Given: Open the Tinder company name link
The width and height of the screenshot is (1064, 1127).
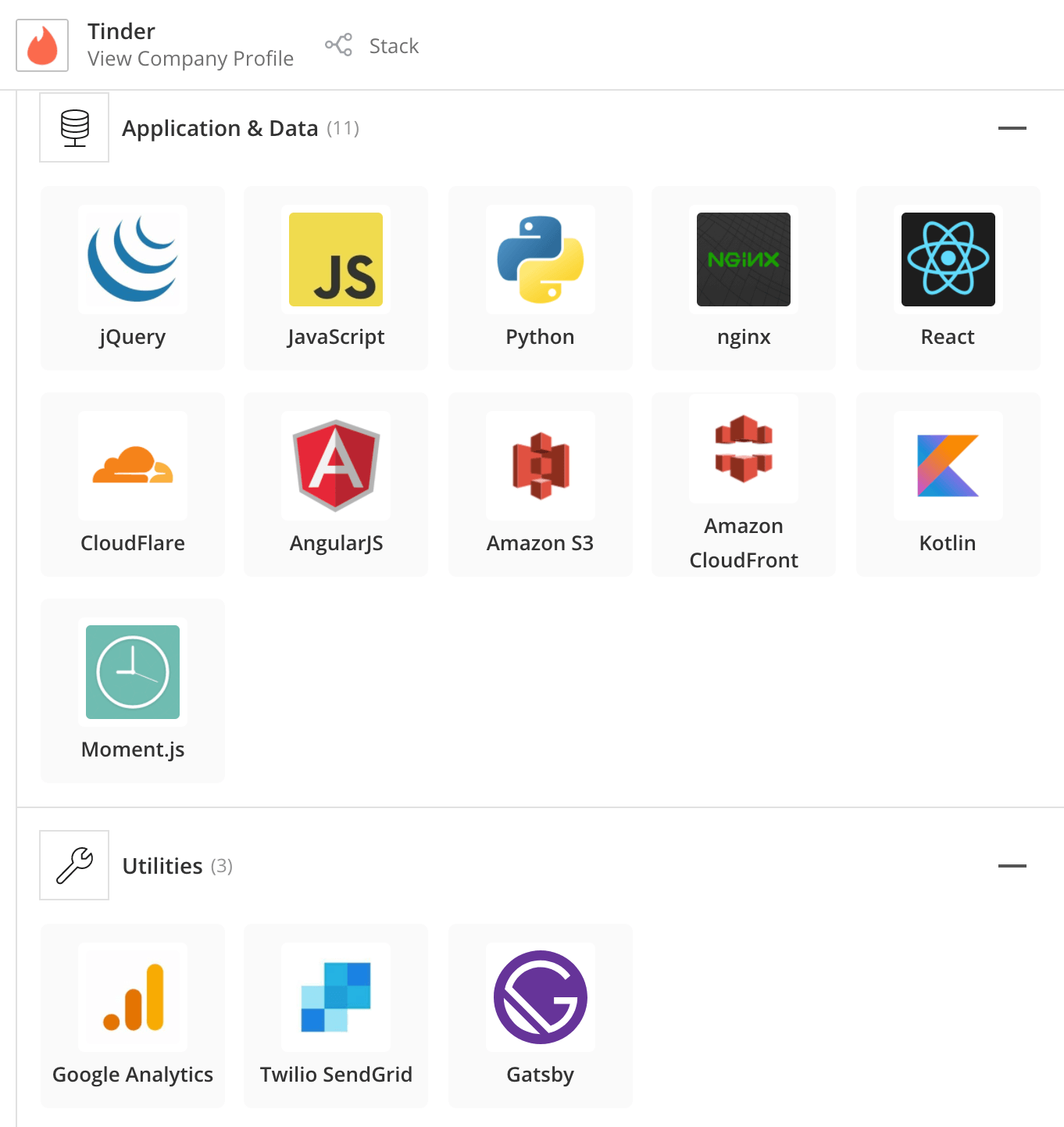Looking at the screenshot, I should coord(121,31).
